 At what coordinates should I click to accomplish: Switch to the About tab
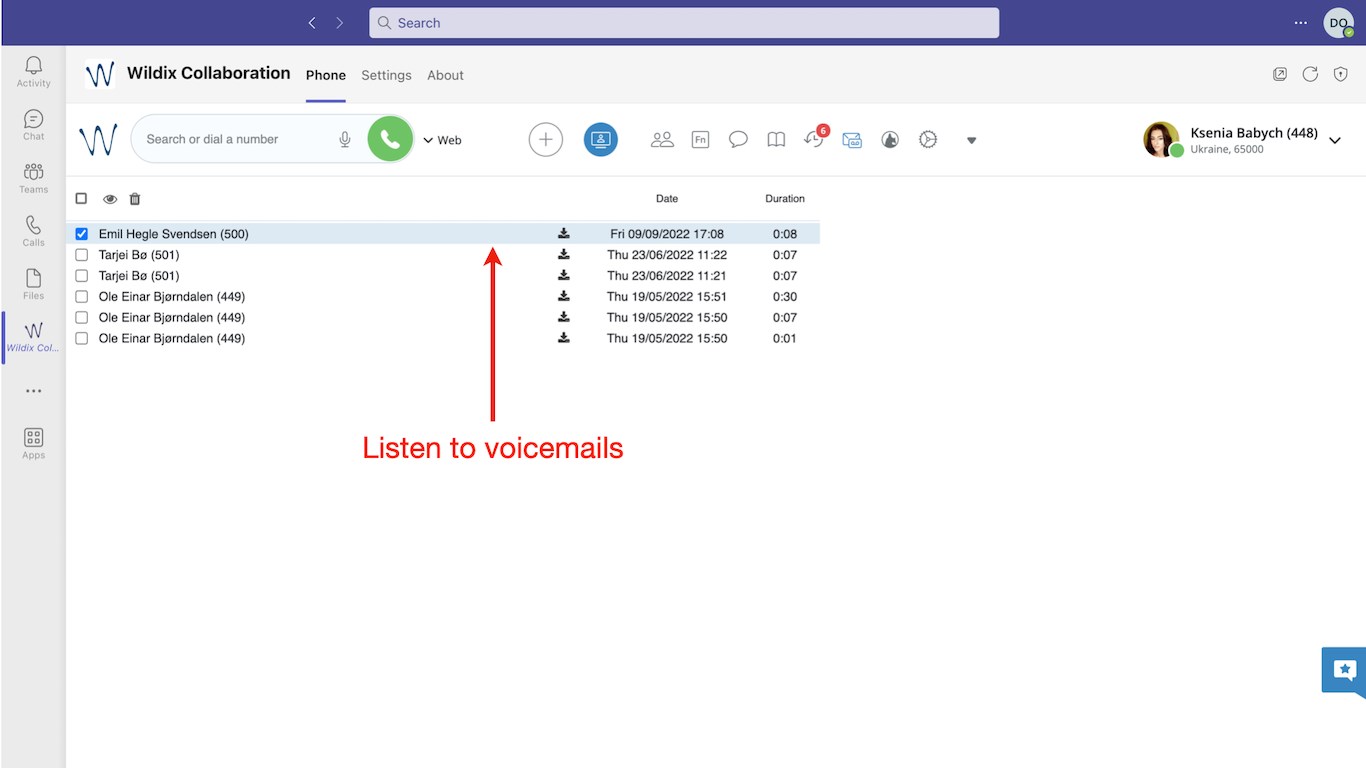pos(445,75)
